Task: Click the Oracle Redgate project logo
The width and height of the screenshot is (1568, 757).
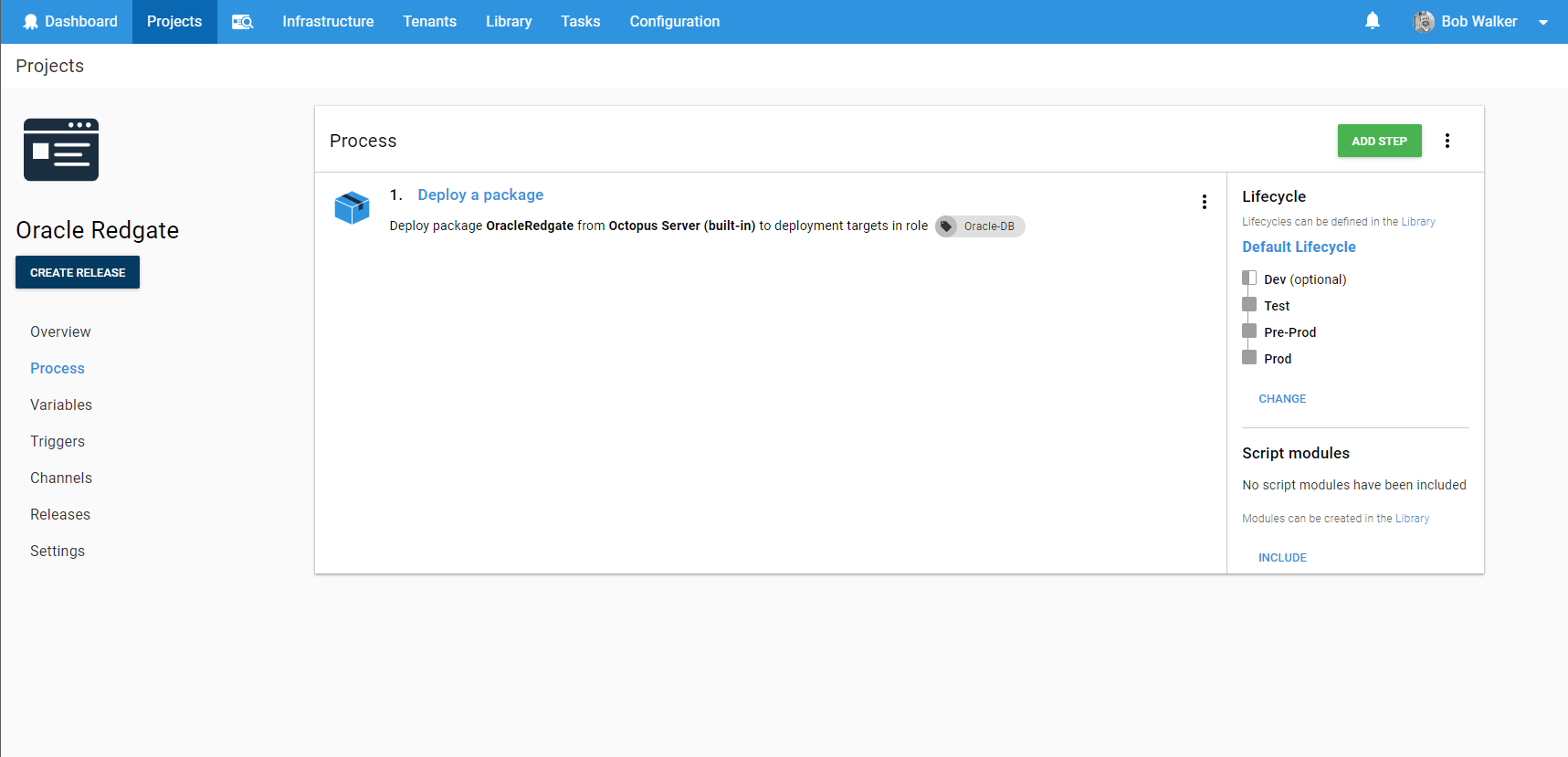Action: coord(61,150)
